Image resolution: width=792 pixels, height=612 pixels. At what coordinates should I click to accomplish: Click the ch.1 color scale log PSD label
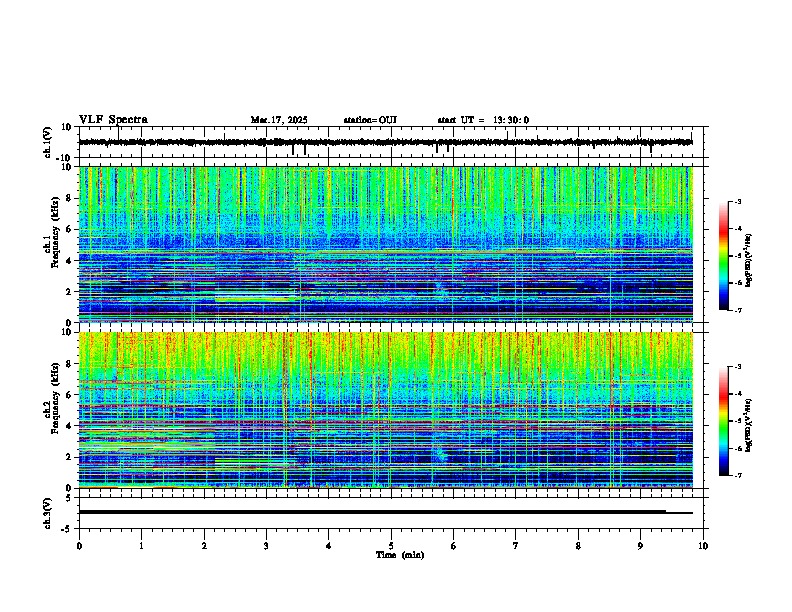pyautogui.click(x=749, y=261)
